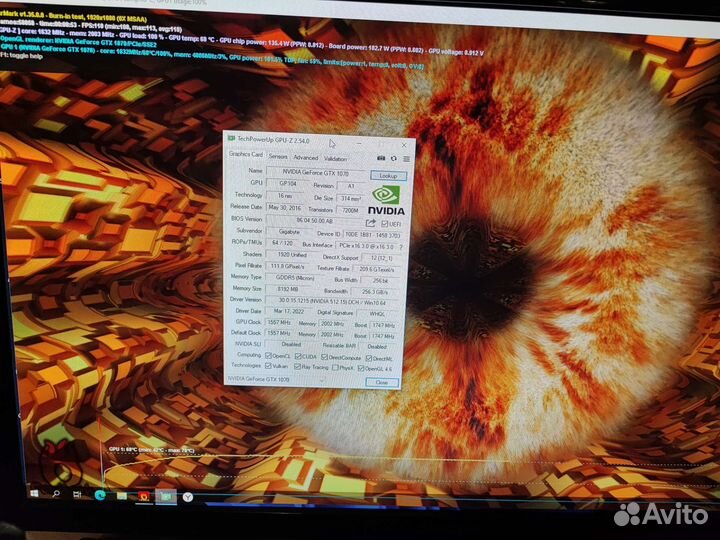
Task: Click GPU-Z screenshot camera icon
Action: pos(381,158)
